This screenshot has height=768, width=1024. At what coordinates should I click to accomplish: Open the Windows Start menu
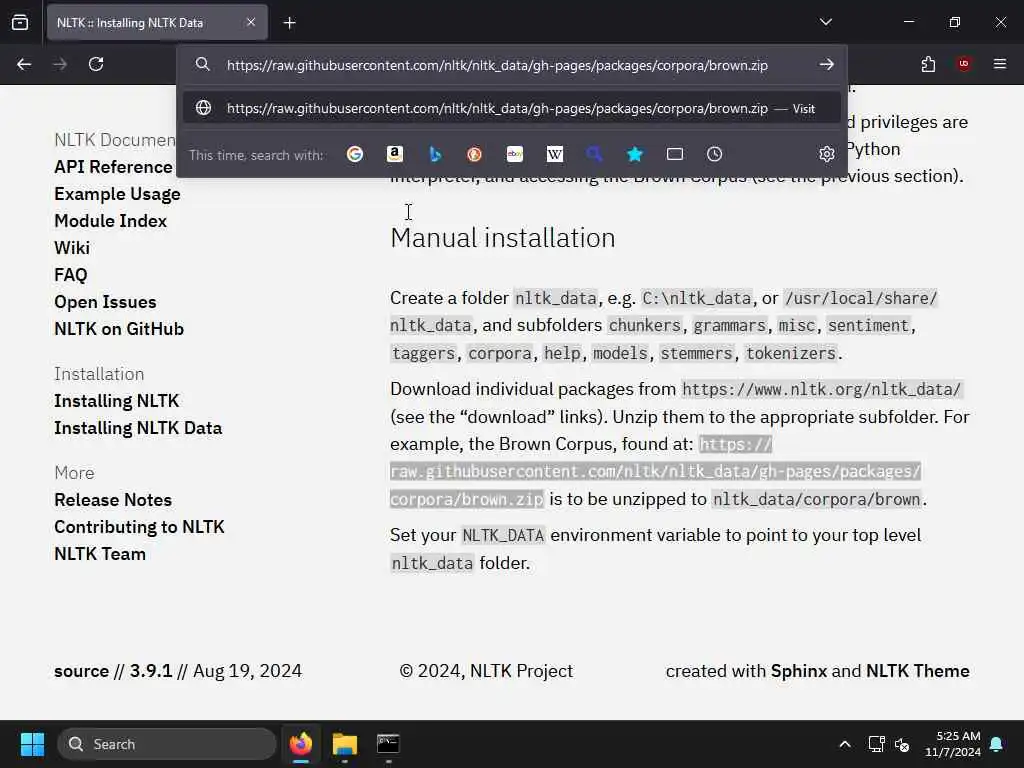point(32,744)
